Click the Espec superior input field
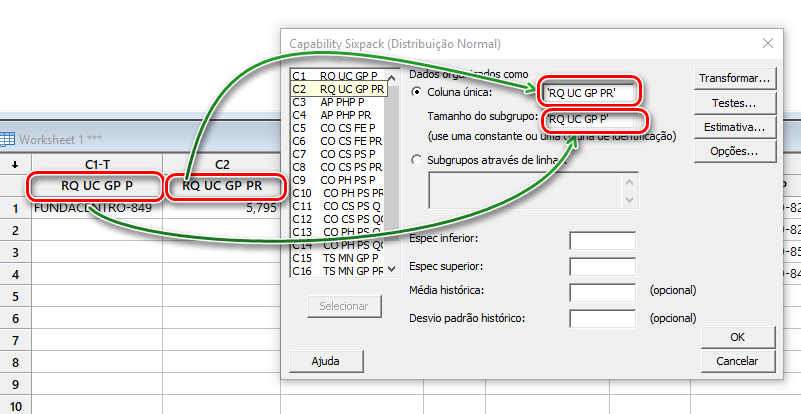 tap(602, 266)
